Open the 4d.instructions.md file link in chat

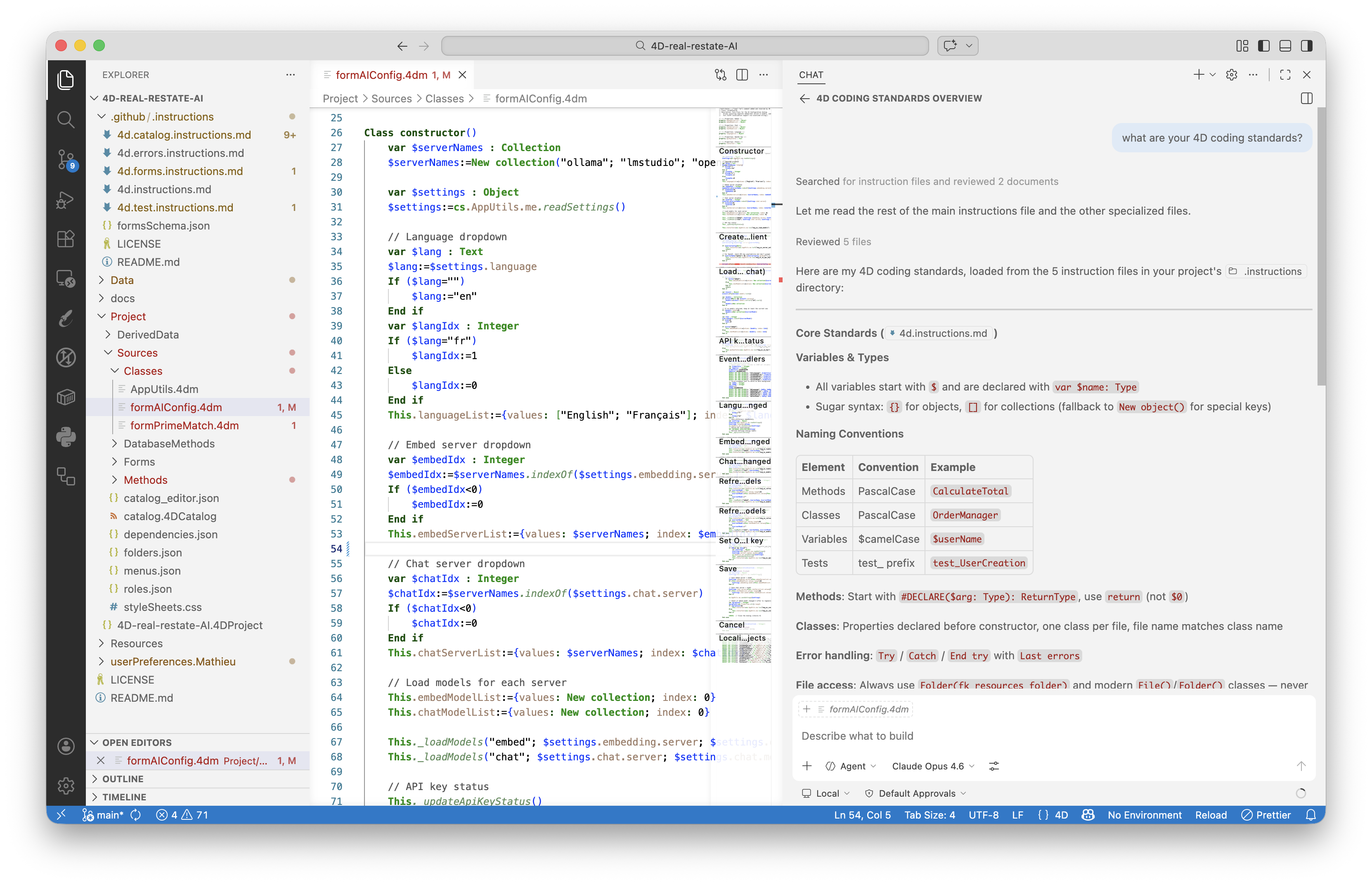pos(942,333)
